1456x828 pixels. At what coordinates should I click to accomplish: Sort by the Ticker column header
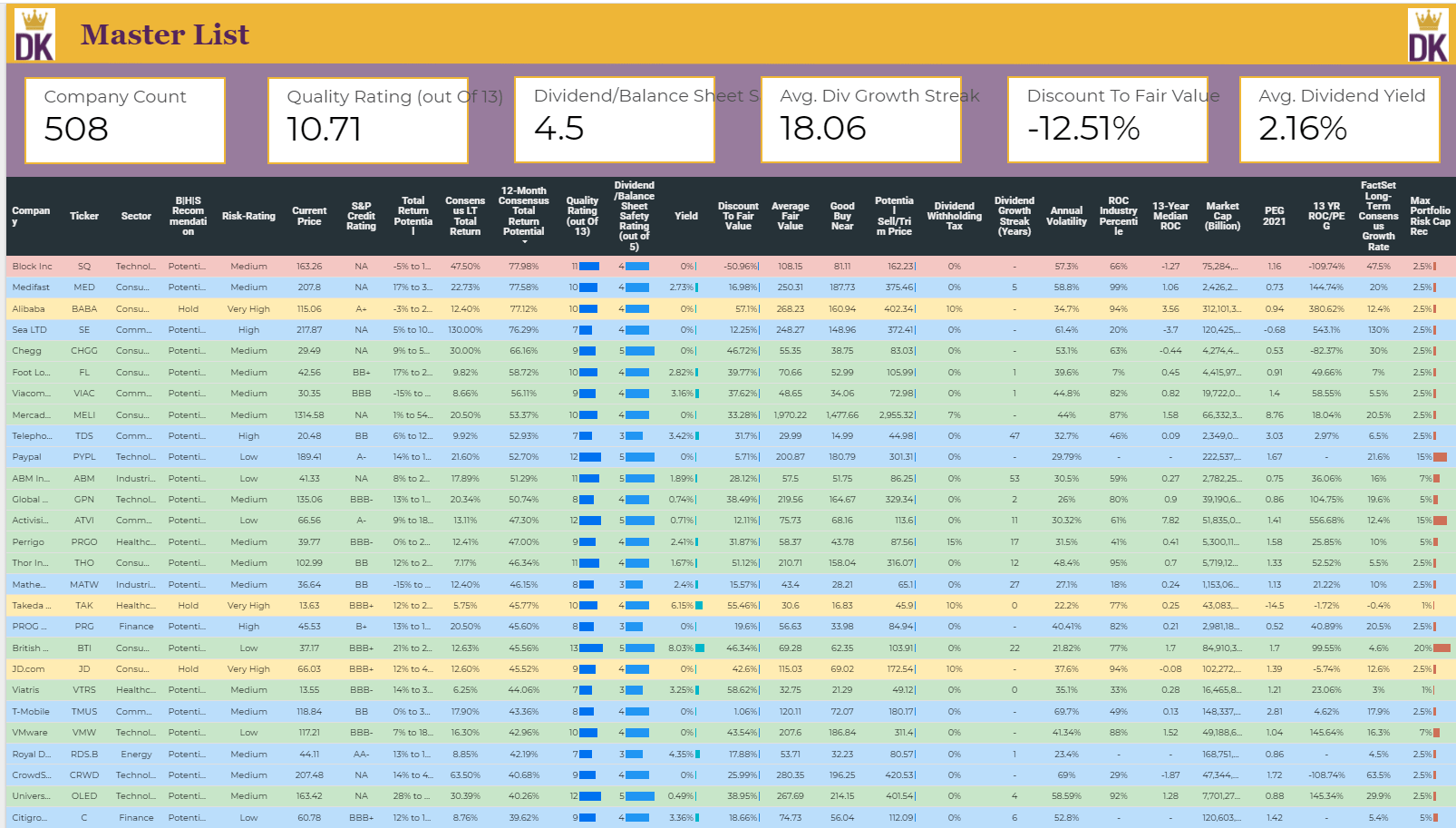pyautogui.click(x=84, y=216)
